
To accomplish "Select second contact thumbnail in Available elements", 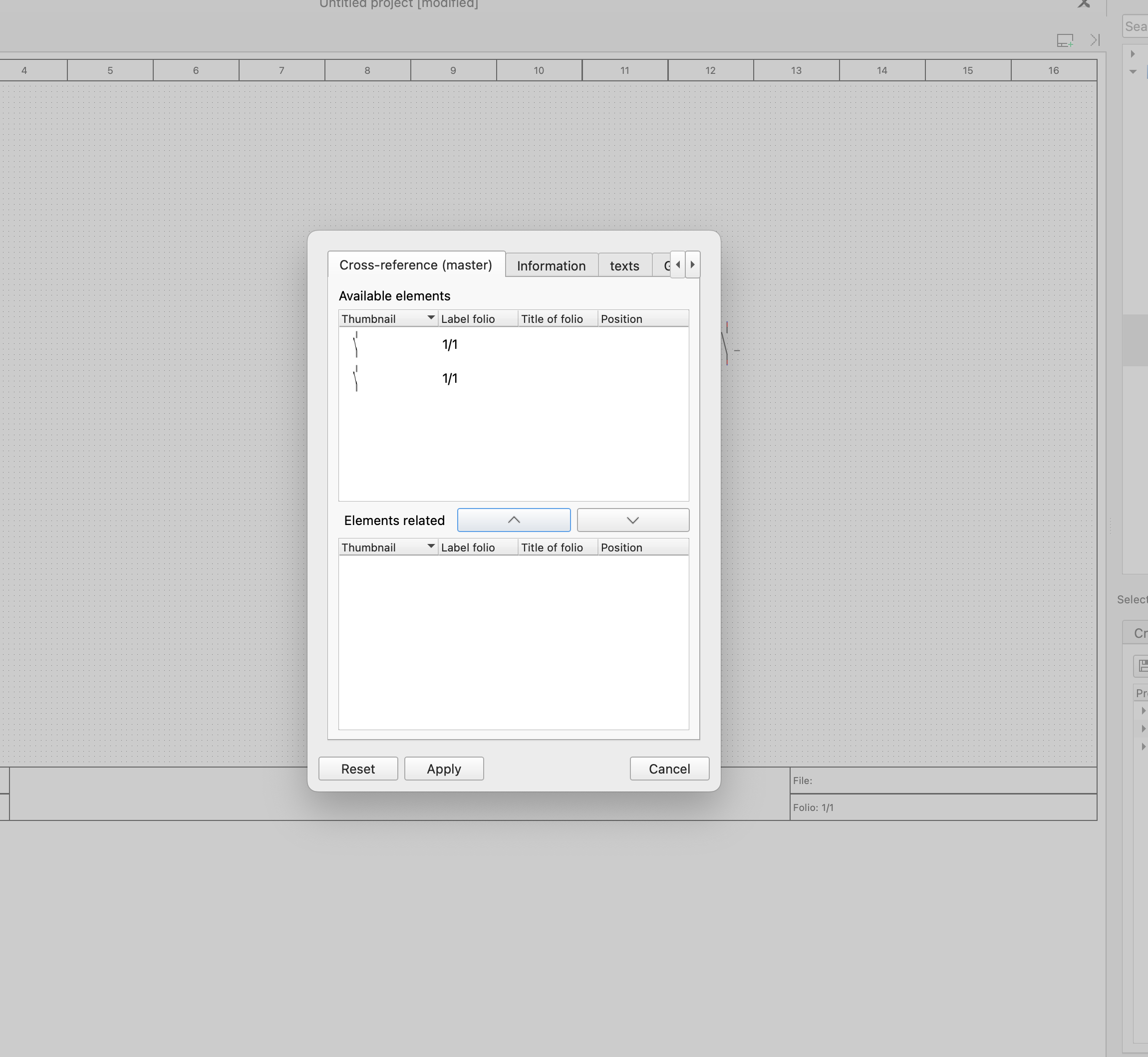I will click(356, 378).
